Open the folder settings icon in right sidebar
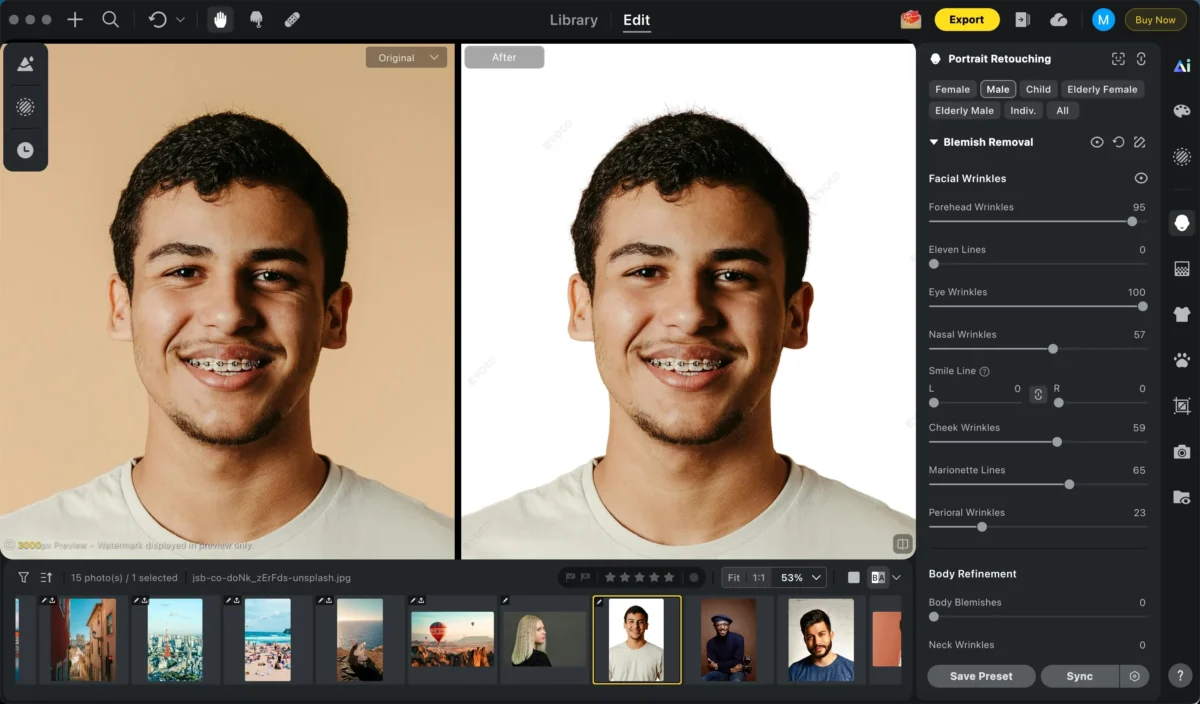 click(x=1182, y=497)
